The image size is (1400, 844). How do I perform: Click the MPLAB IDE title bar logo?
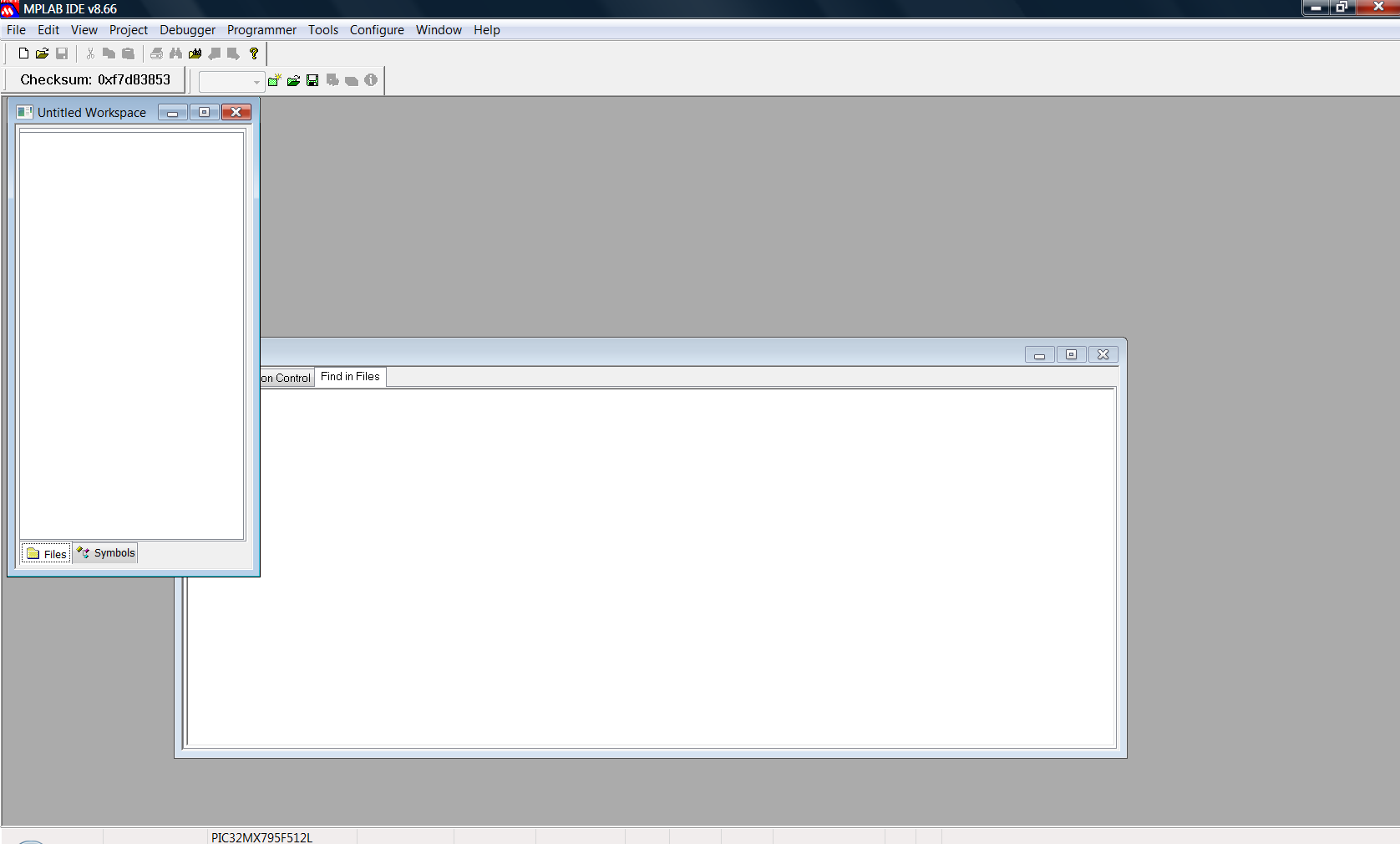(9, 8)
